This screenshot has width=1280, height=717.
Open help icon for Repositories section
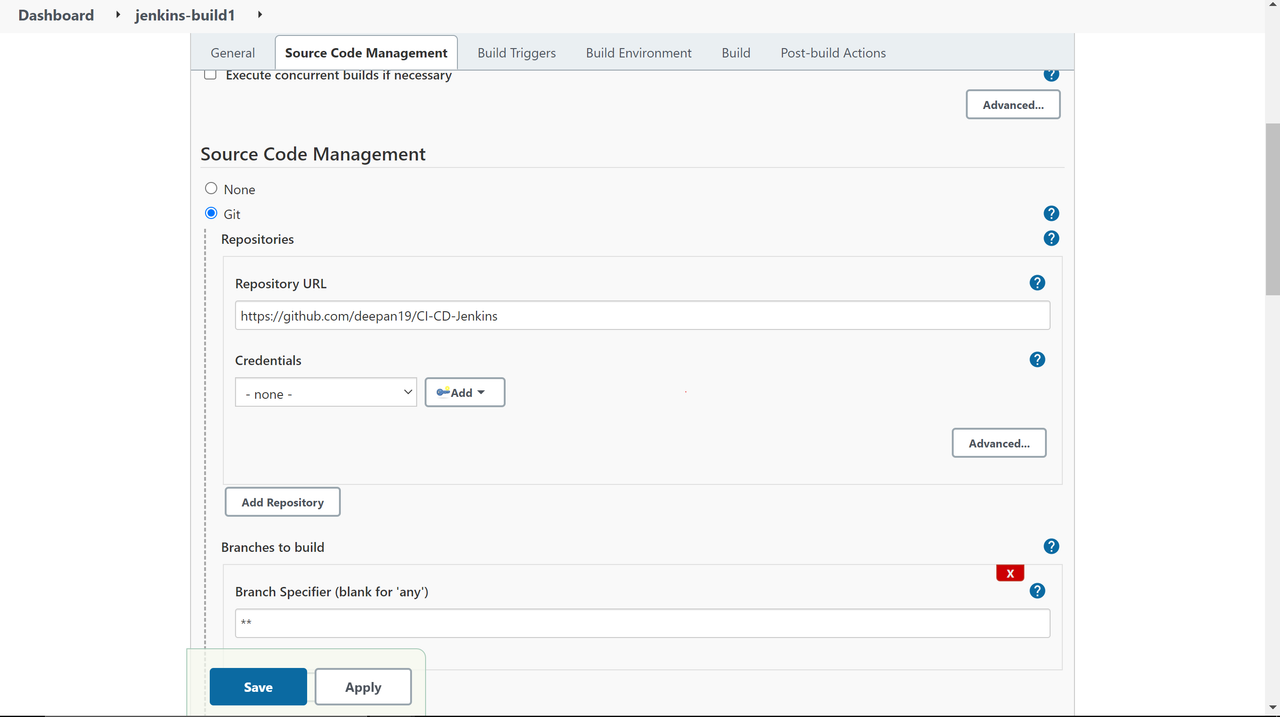(1051, 238)
